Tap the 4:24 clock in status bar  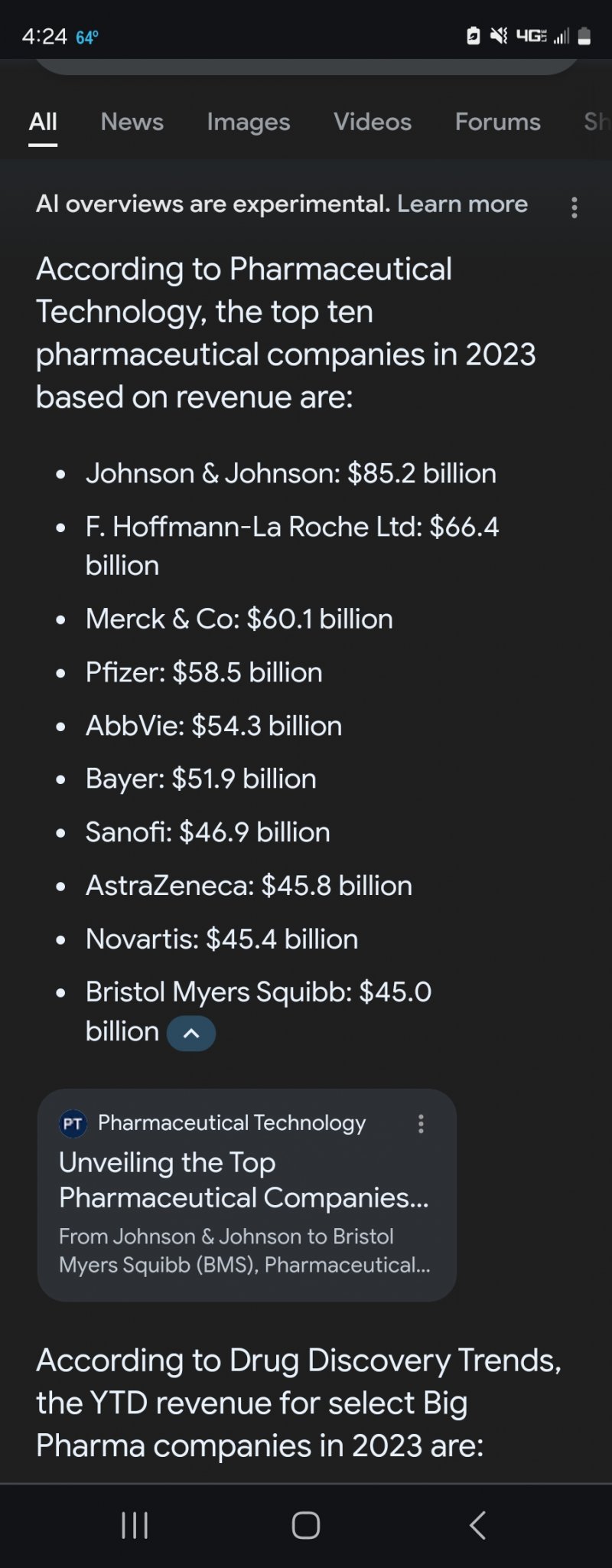[x=44, y=36]
